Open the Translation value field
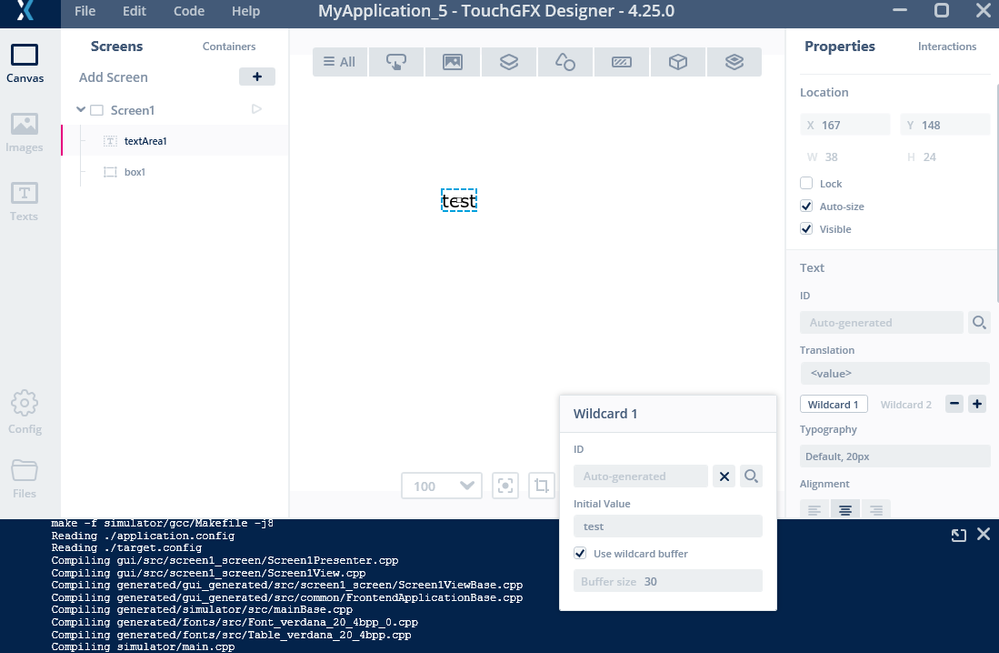 click(x=895, y=373)
